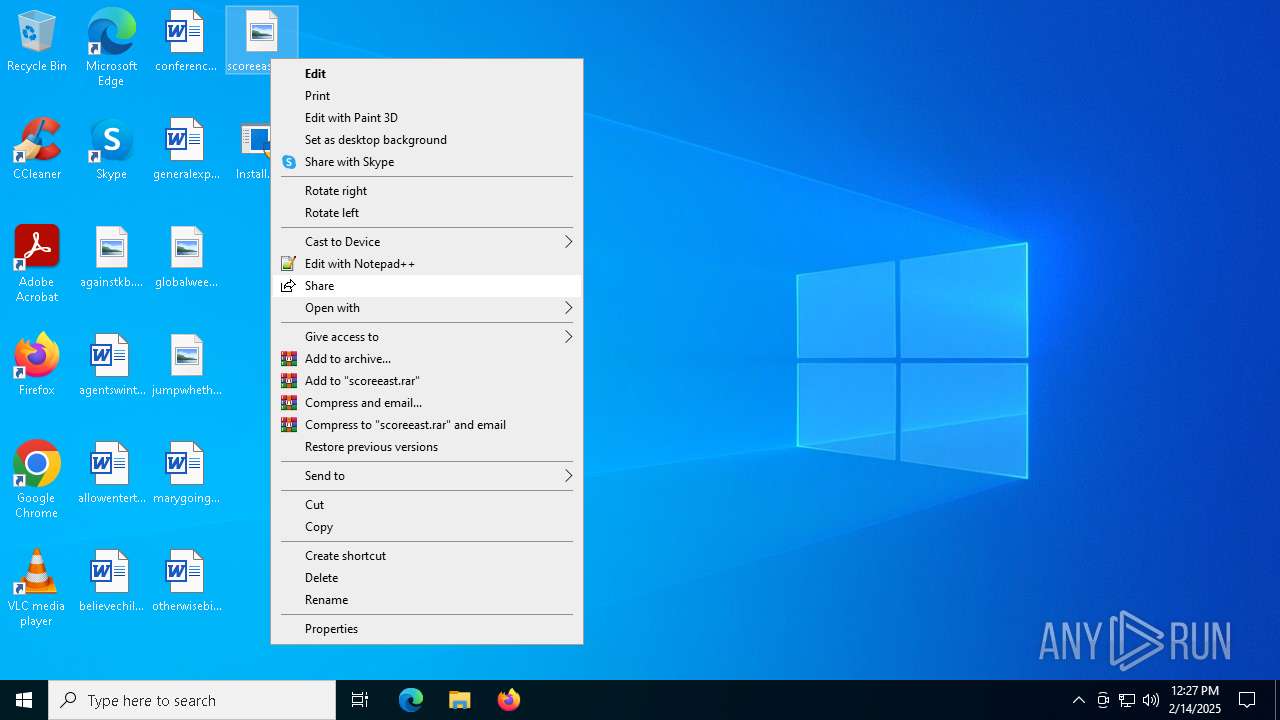Select the againstkb... image file
This screenshot has height=720, width=1280.
[x=111, y=258]
